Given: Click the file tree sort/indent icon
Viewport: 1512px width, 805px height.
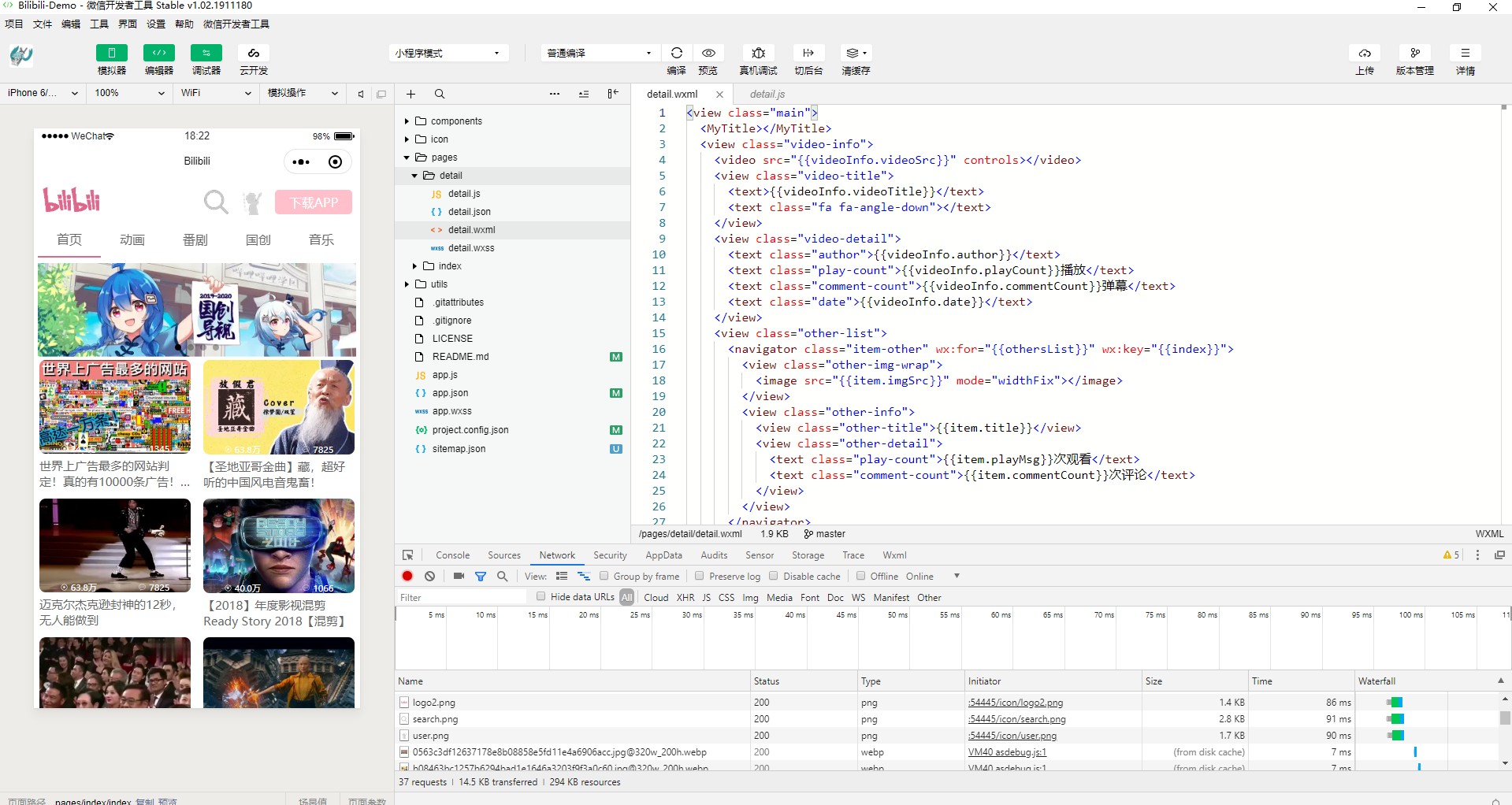Looking at the screenshot, I should tap(584, 94).
